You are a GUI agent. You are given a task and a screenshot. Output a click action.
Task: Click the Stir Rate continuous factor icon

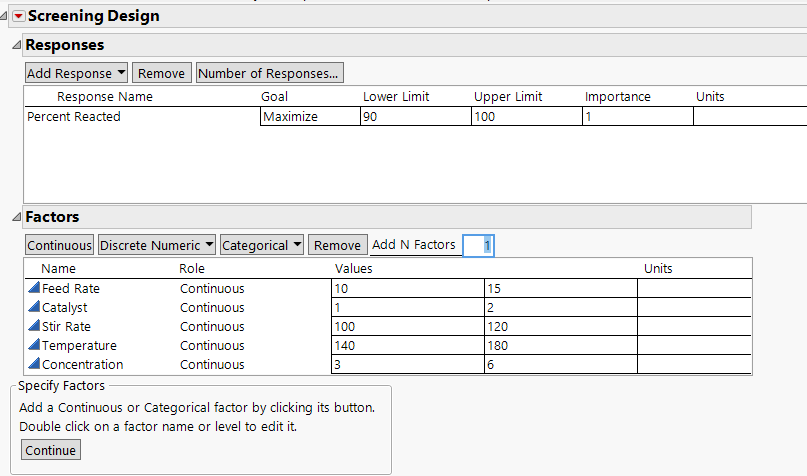coord(33,326)
